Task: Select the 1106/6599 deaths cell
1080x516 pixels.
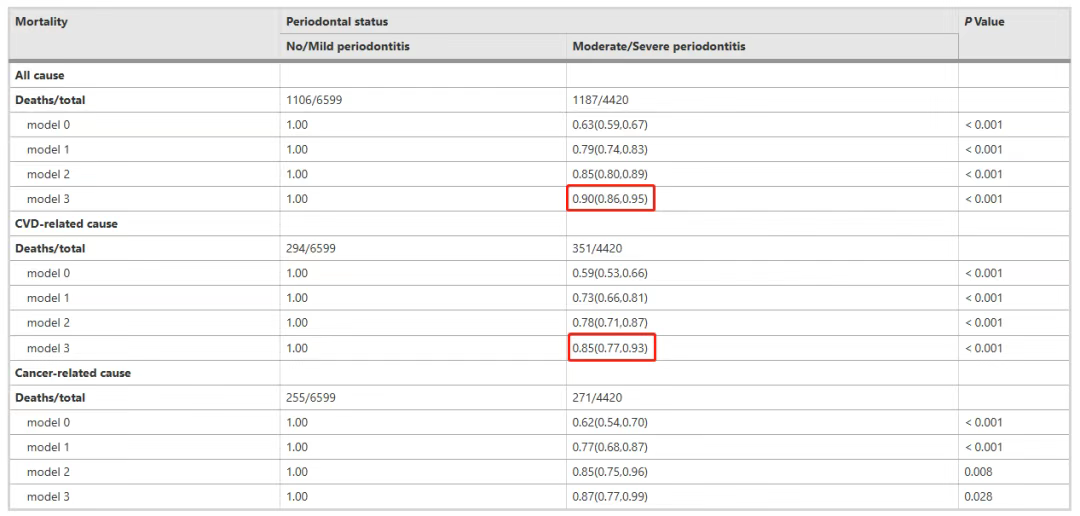Action: pyautogui.click(x=424, y=100)
